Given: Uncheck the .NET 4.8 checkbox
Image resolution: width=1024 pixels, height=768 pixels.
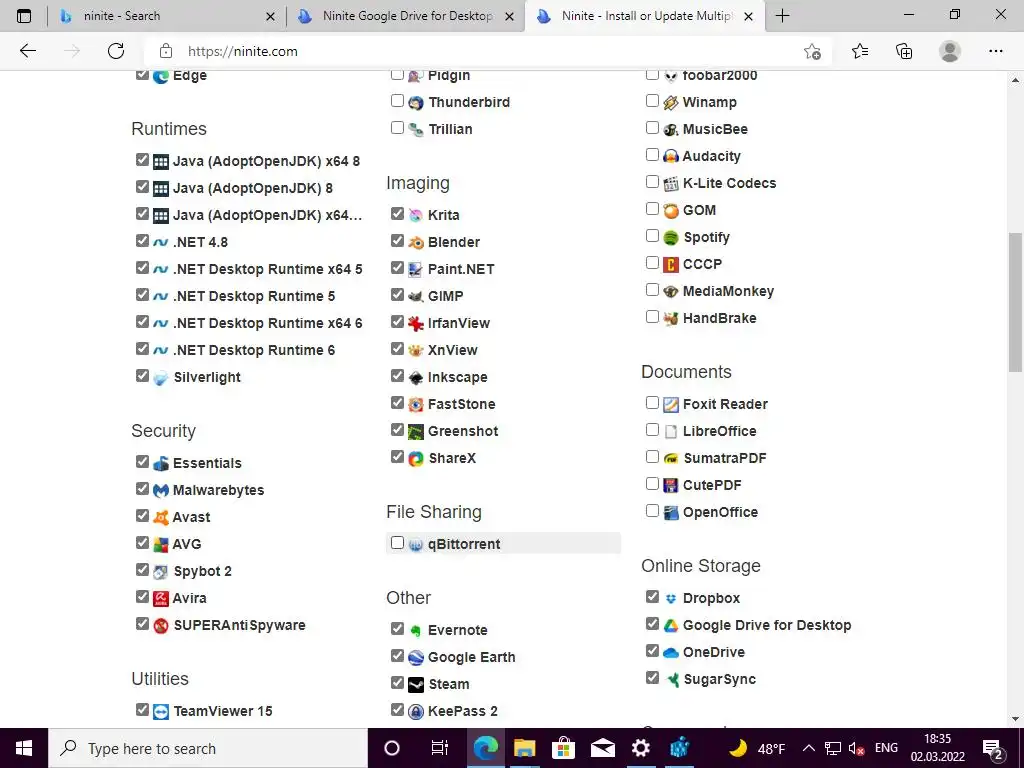Looking at the screenshot, I should tap(142, 240).
